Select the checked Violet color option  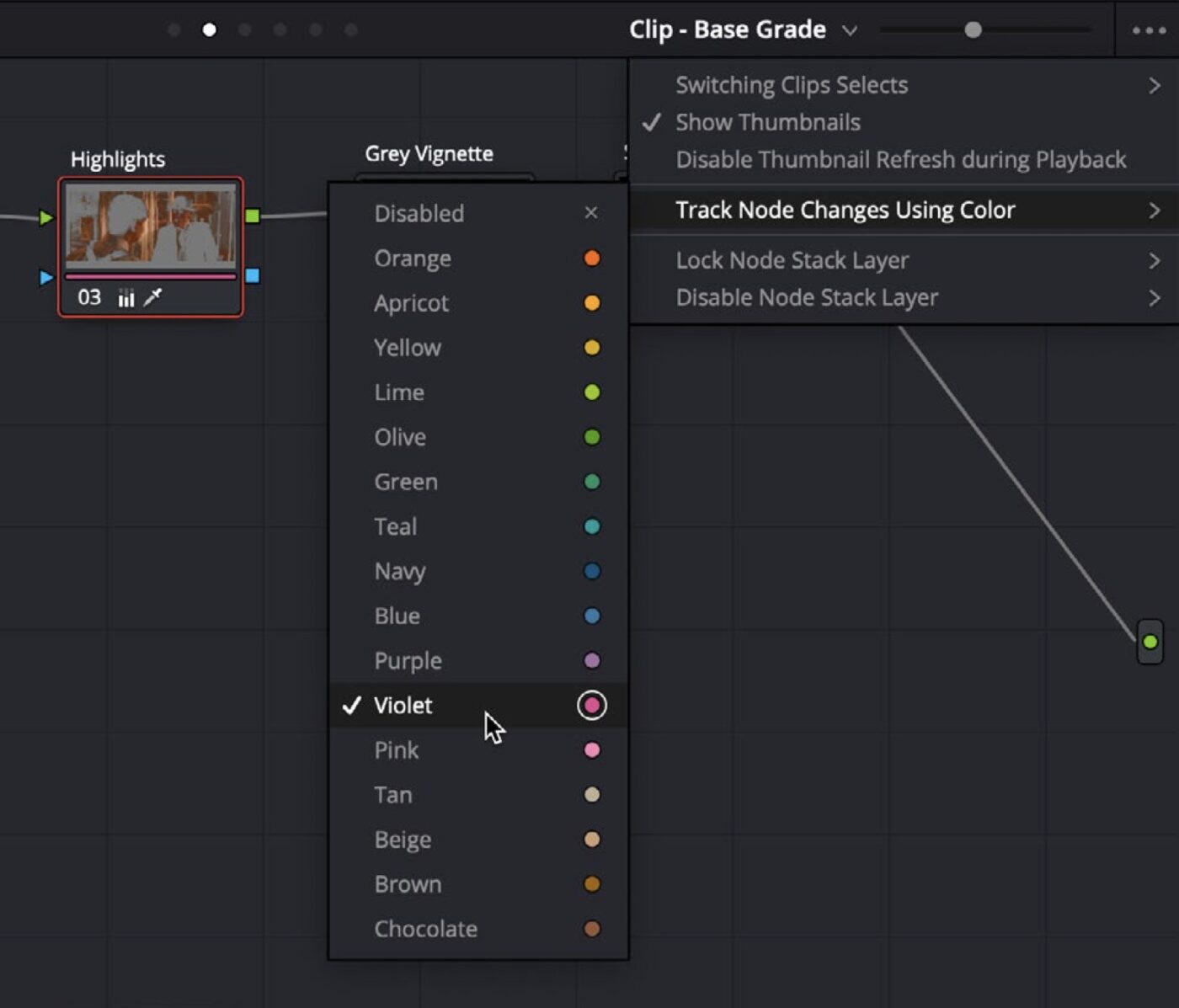478,705
